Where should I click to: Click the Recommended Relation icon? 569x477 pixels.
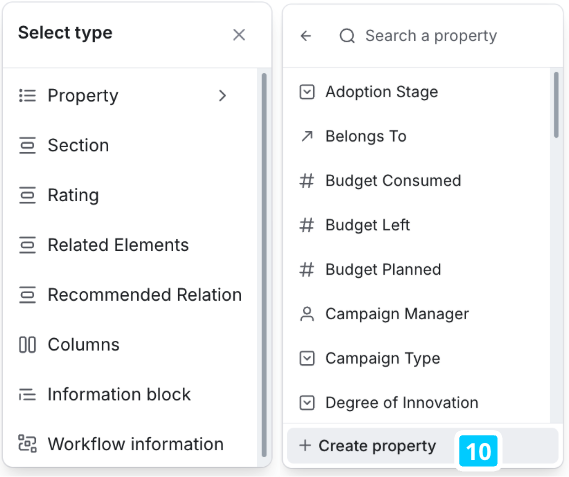coord(28,294)
